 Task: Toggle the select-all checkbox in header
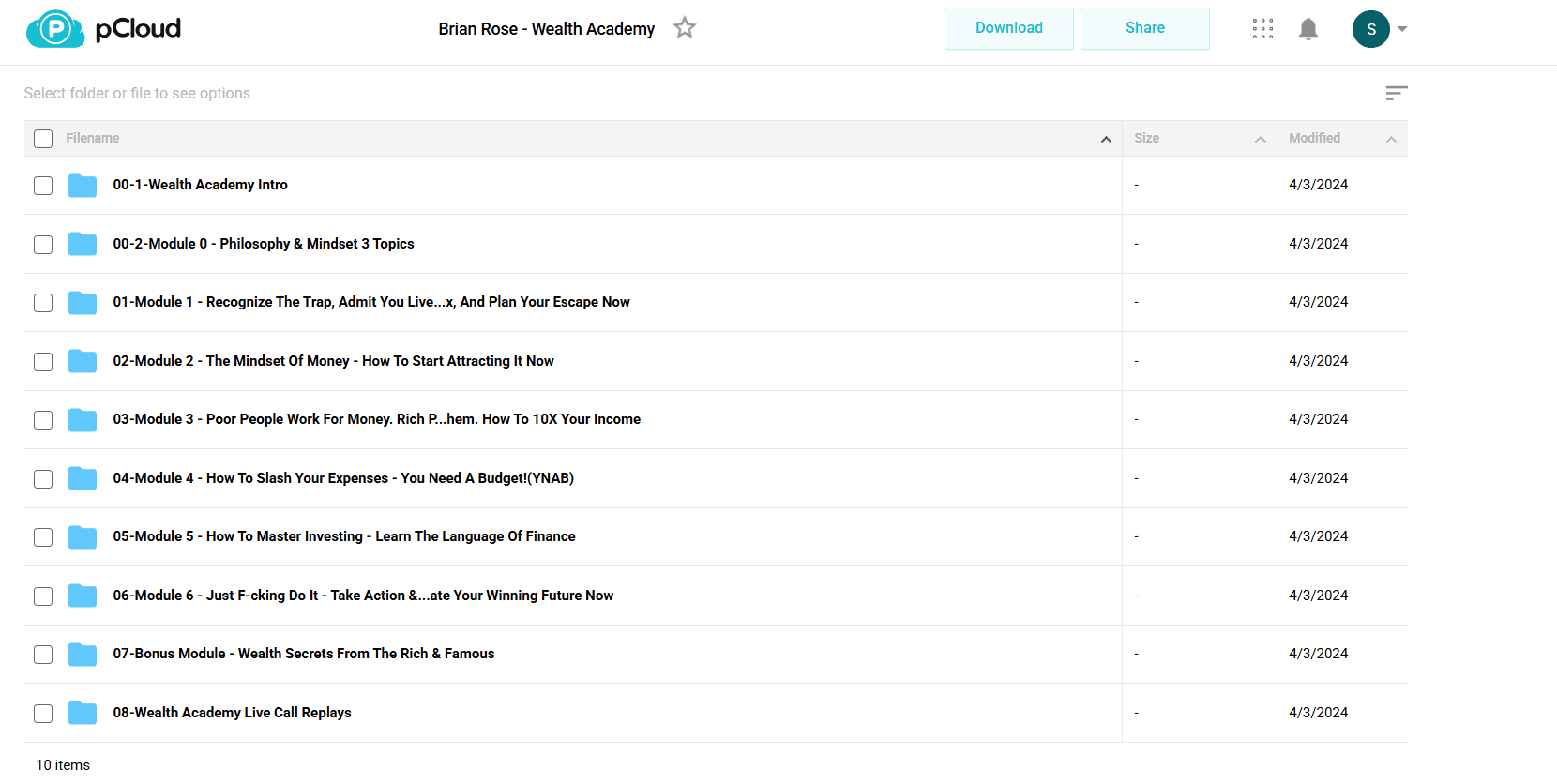43,139
